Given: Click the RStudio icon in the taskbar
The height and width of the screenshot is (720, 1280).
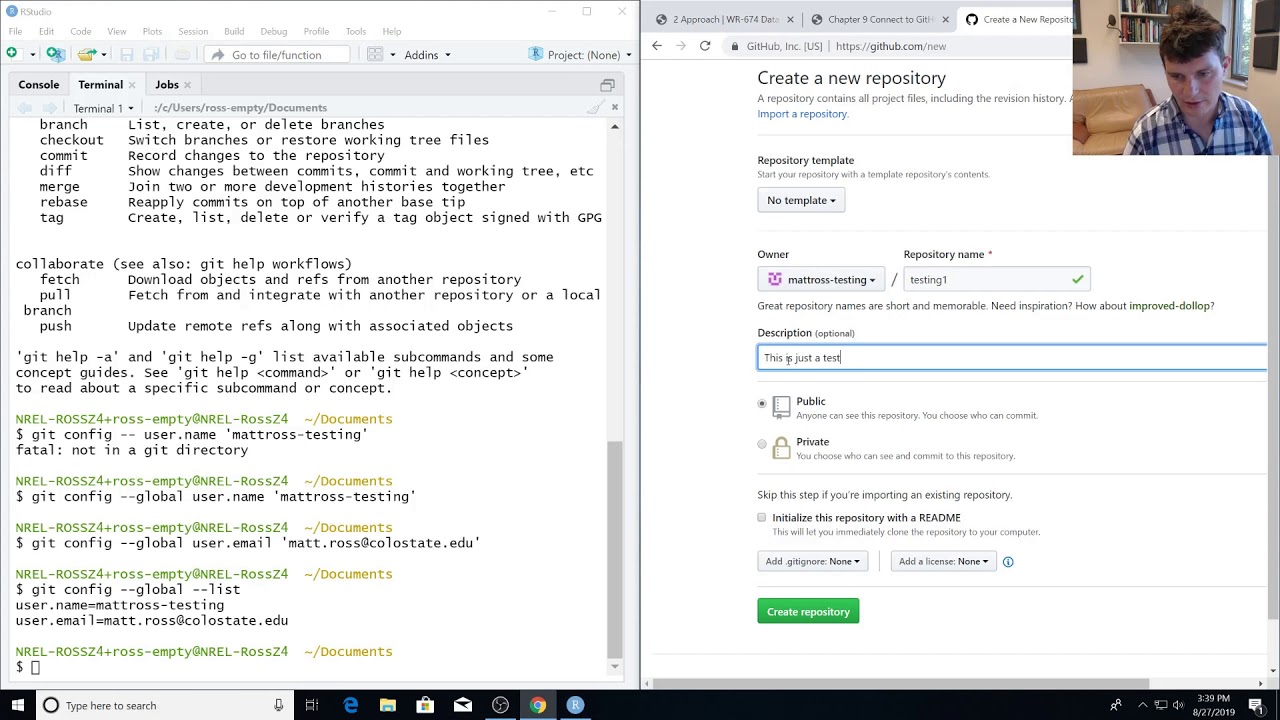Looking at the screenshot, I should tap(575, 705).
